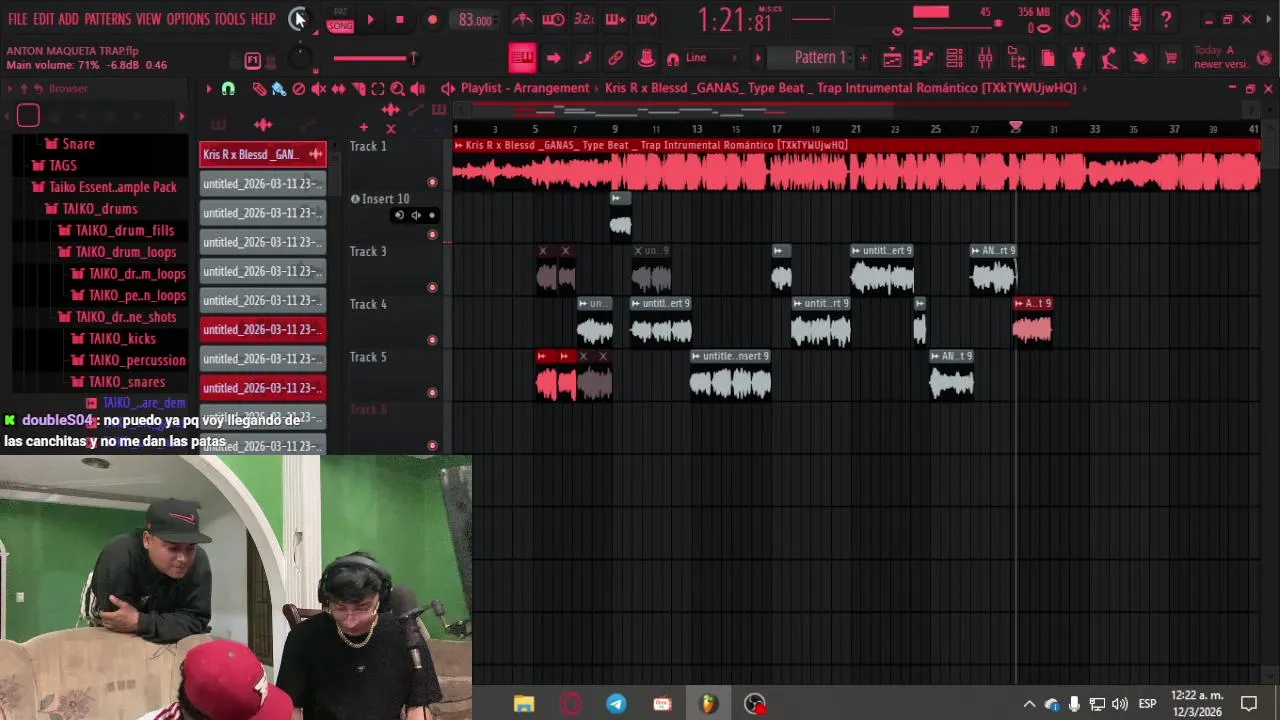1280x720 pixels.
Task: Open the Pattern 1 selector dropdown
Action: (x=820, y=58)
